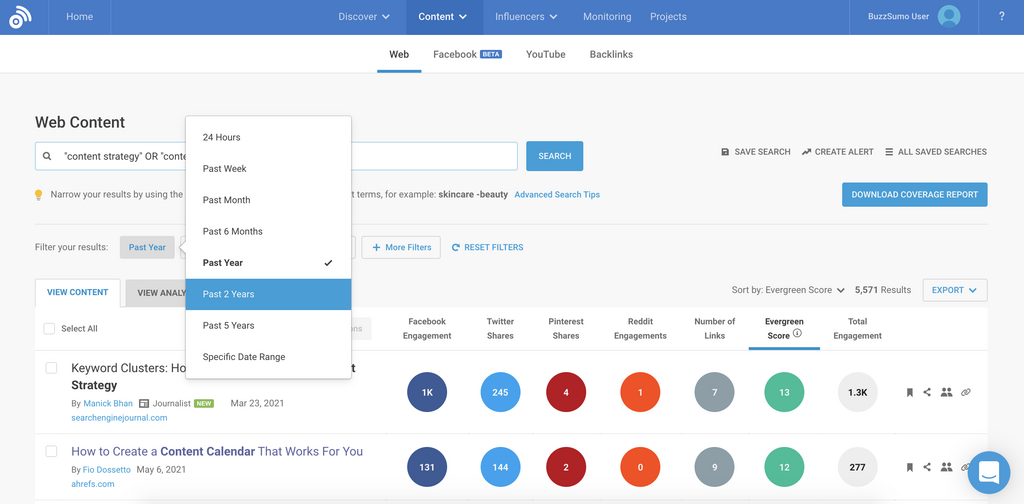The height and width of the screenshot is (504, 1024).
Task: Expand the Sort by Evergreen Score dropdown
Action: click(788, 290)
